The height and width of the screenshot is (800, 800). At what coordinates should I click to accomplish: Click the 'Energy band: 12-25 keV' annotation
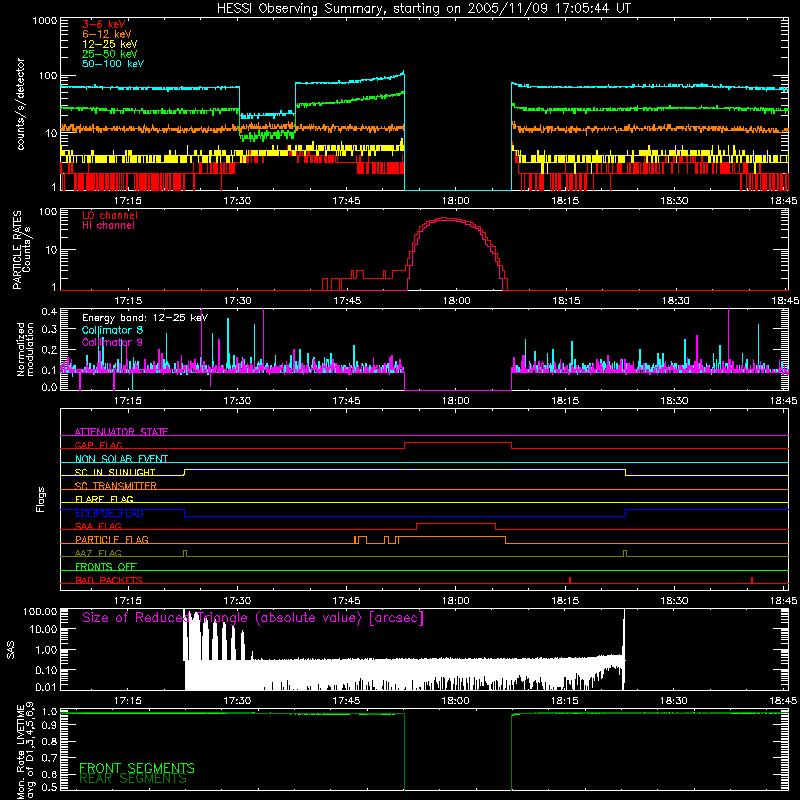point(145,318)
